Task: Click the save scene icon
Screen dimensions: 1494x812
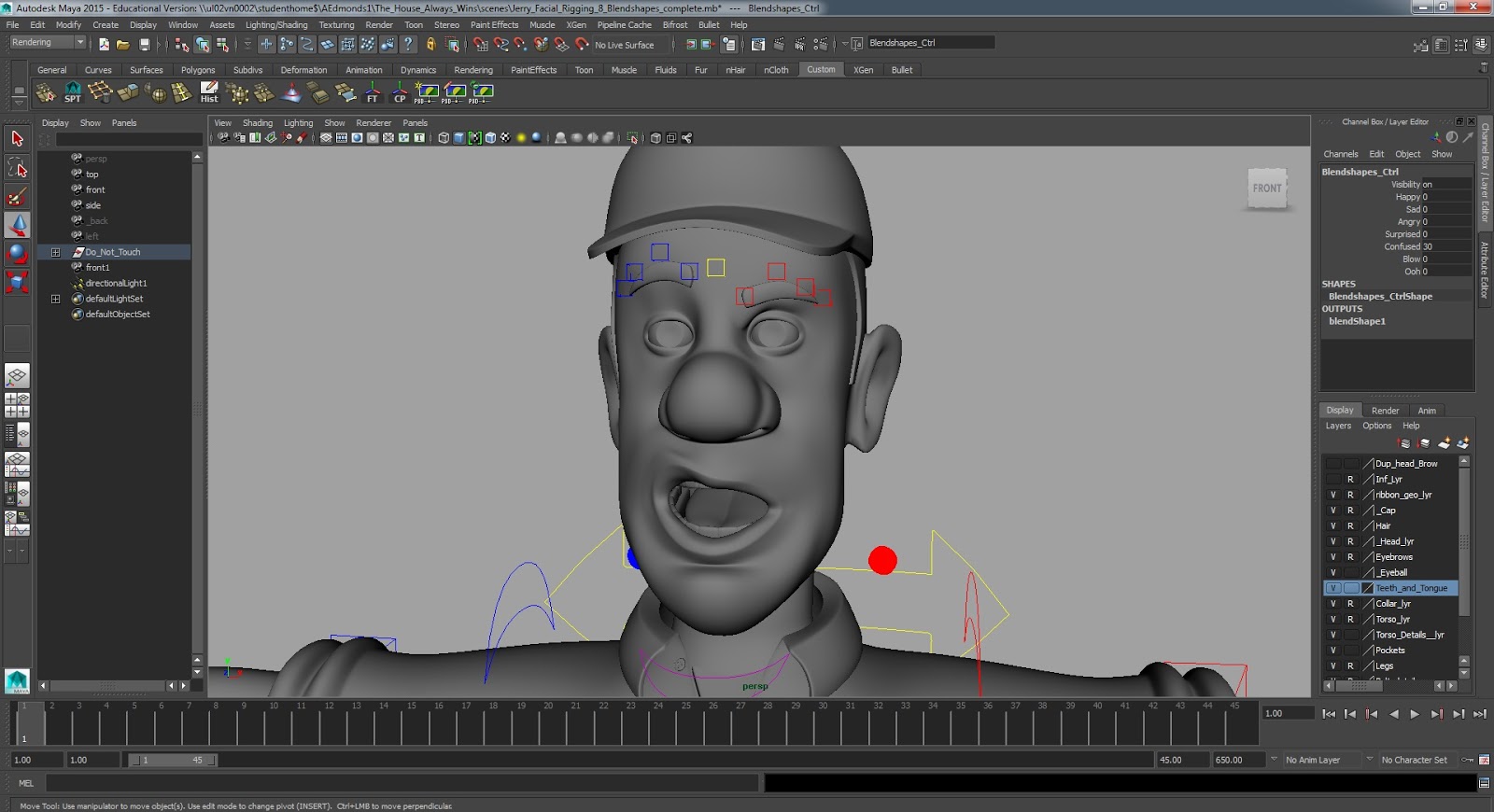Action: pos(145,45)
